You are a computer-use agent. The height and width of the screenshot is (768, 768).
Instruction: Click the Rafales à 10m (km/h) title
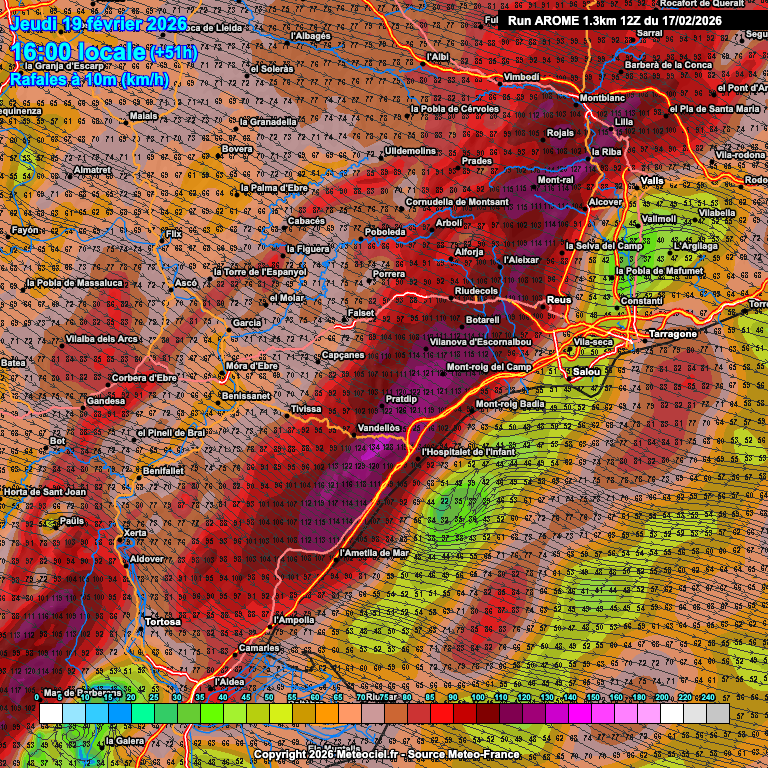coord(90,79)
